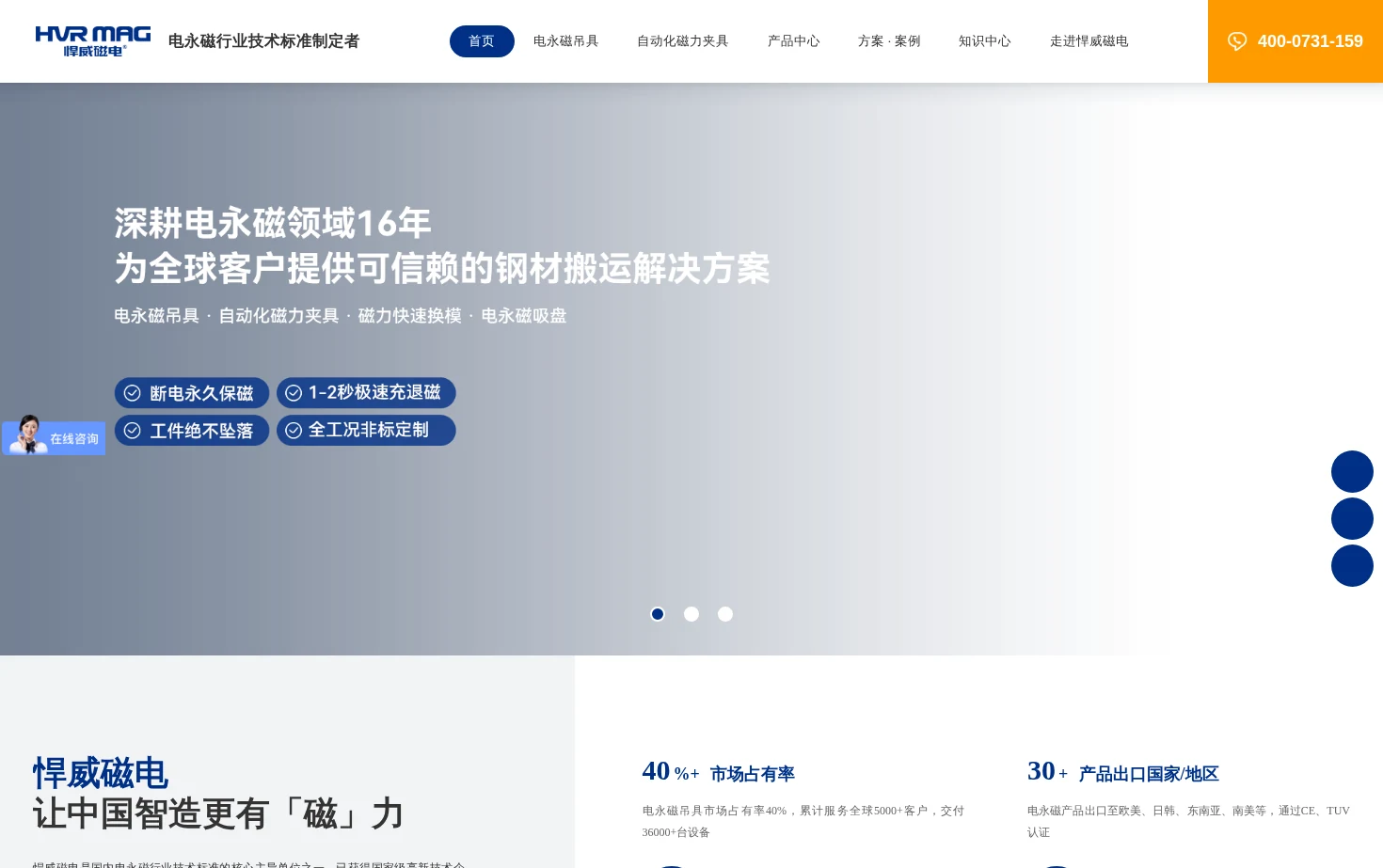Switch to the second carousel slide dot
1383x868 pixels.
(x=691, y=614)
